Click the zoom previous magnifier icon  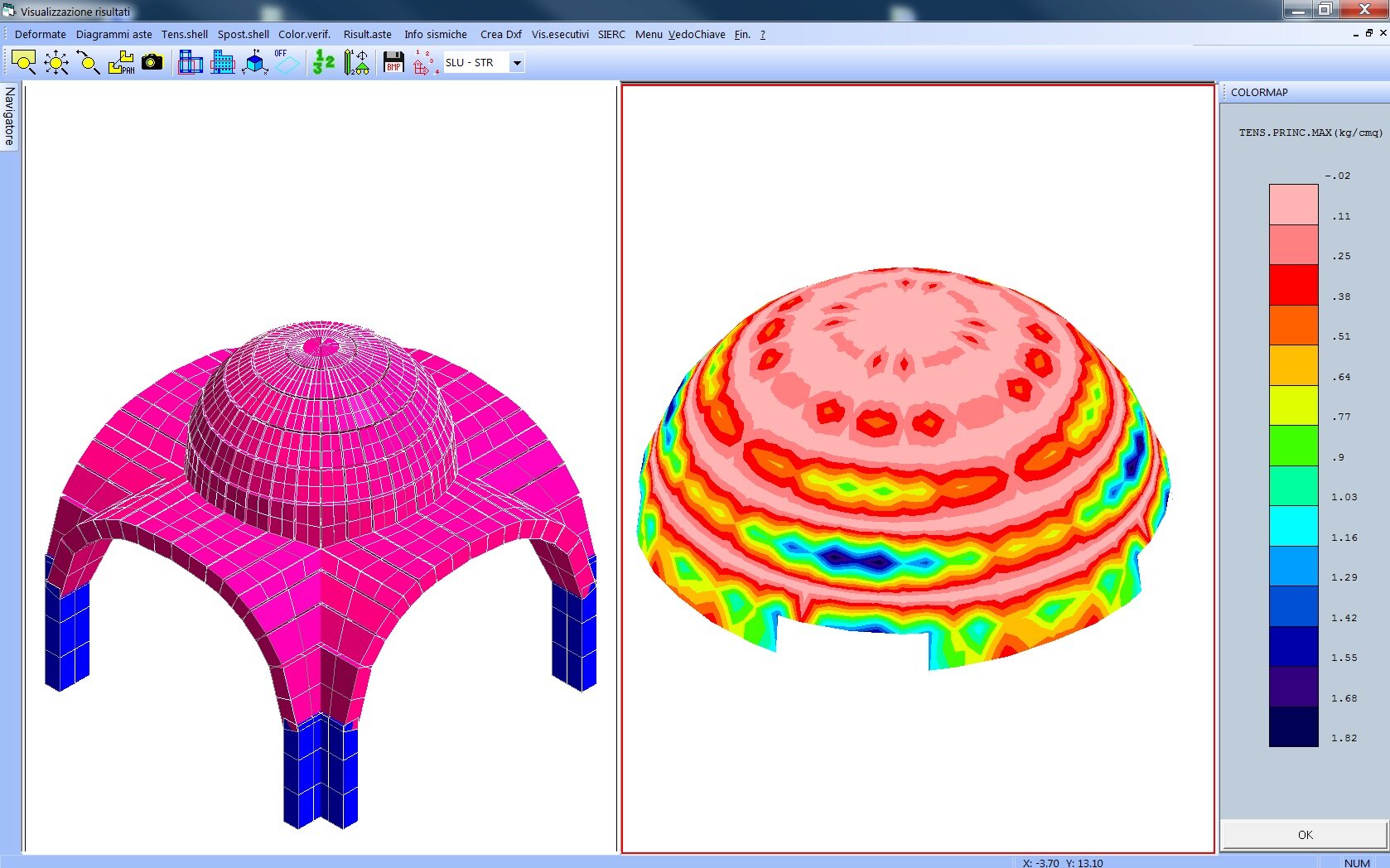pyautogui.click(x=88, y=62)
